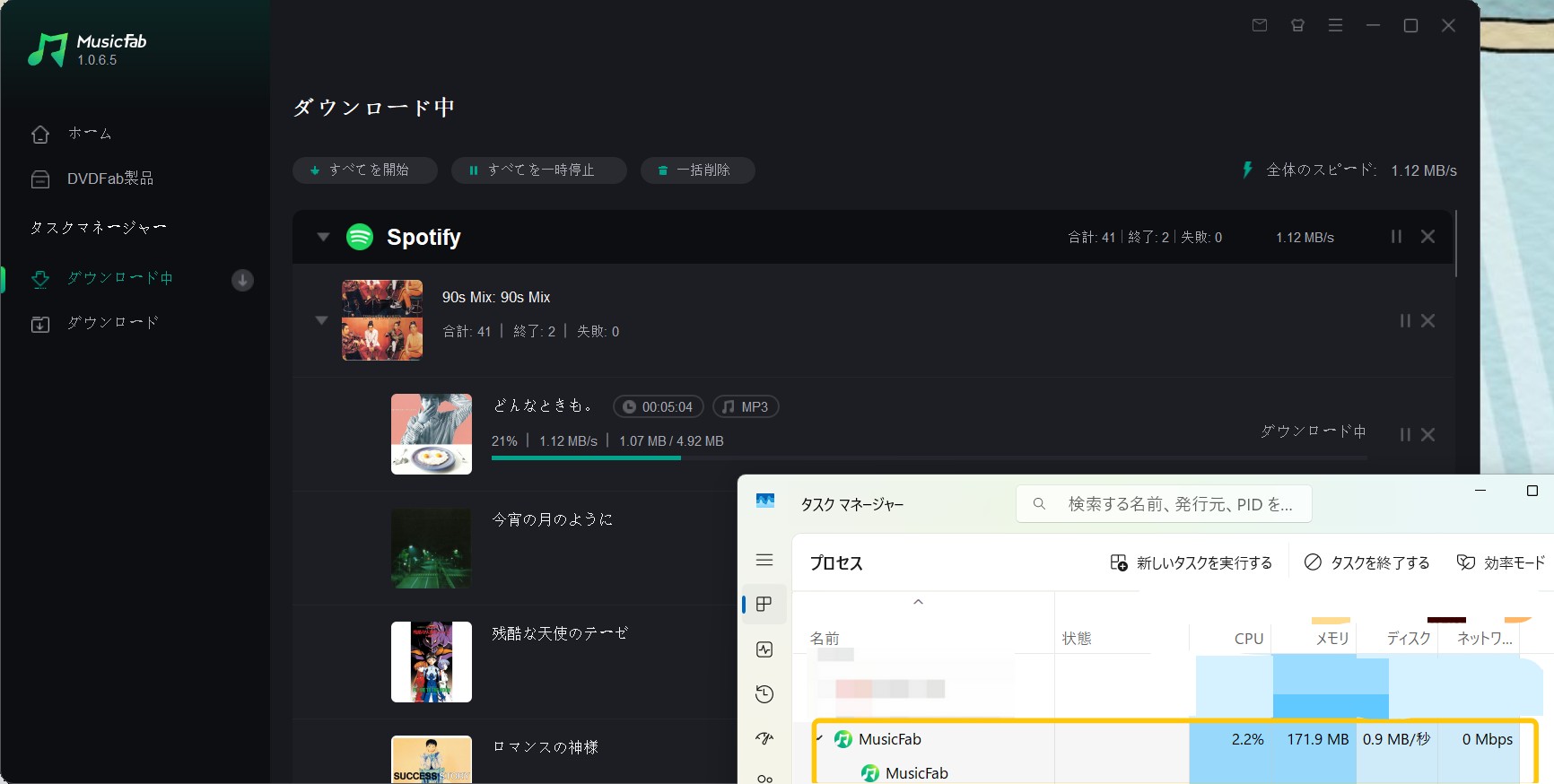
Task: Click the Task Manager app icon
Action: [765, 501]
